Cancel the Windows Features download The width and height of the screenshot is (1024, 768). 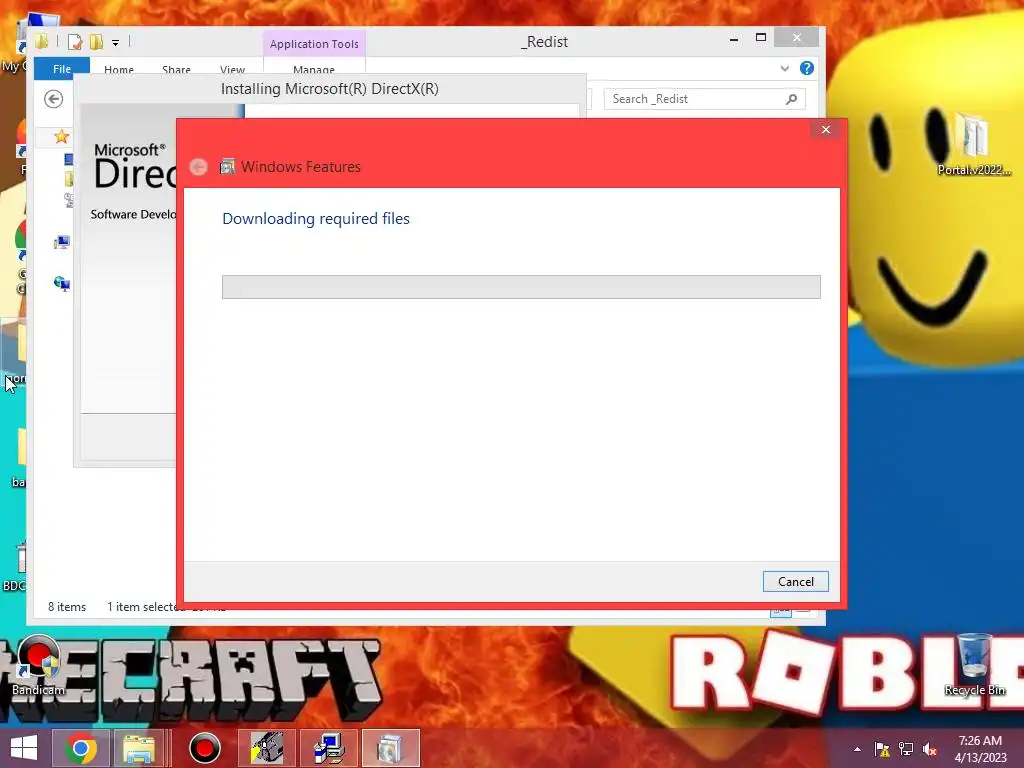795,581
